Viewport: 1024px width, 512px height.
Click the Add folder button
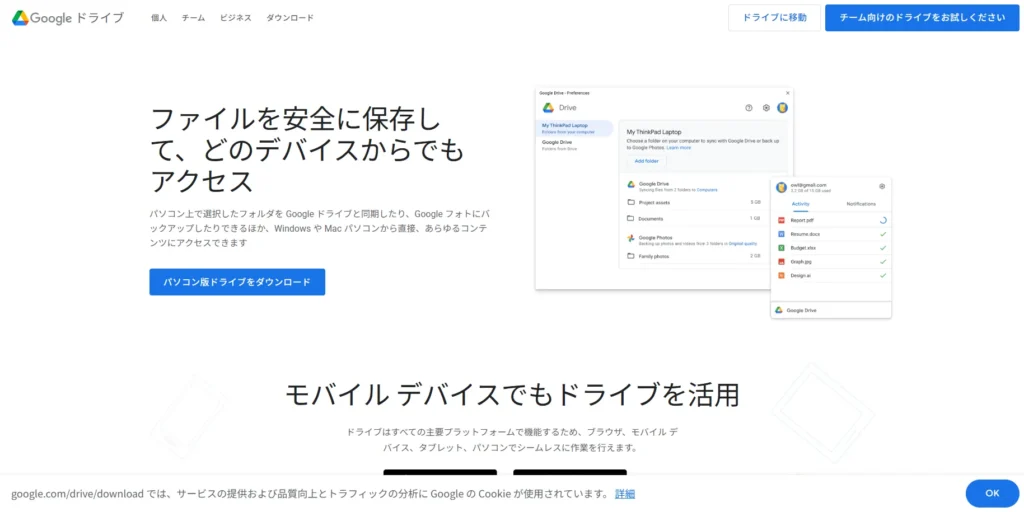coord(647,161)
